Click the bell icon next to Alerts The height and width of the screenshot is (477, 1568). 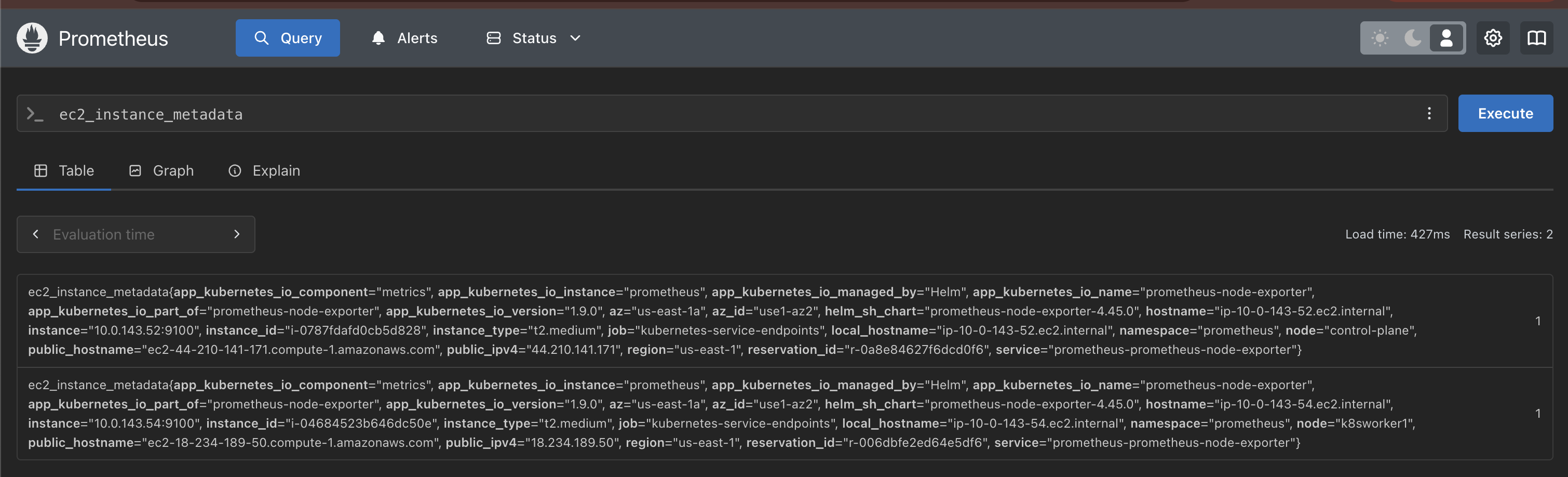pos(378,38)
